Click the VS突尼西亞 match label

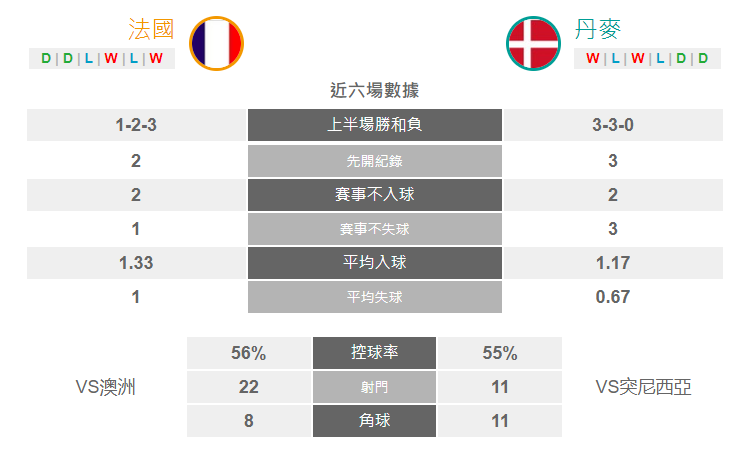pyautogui.click(x=643, y=387)
